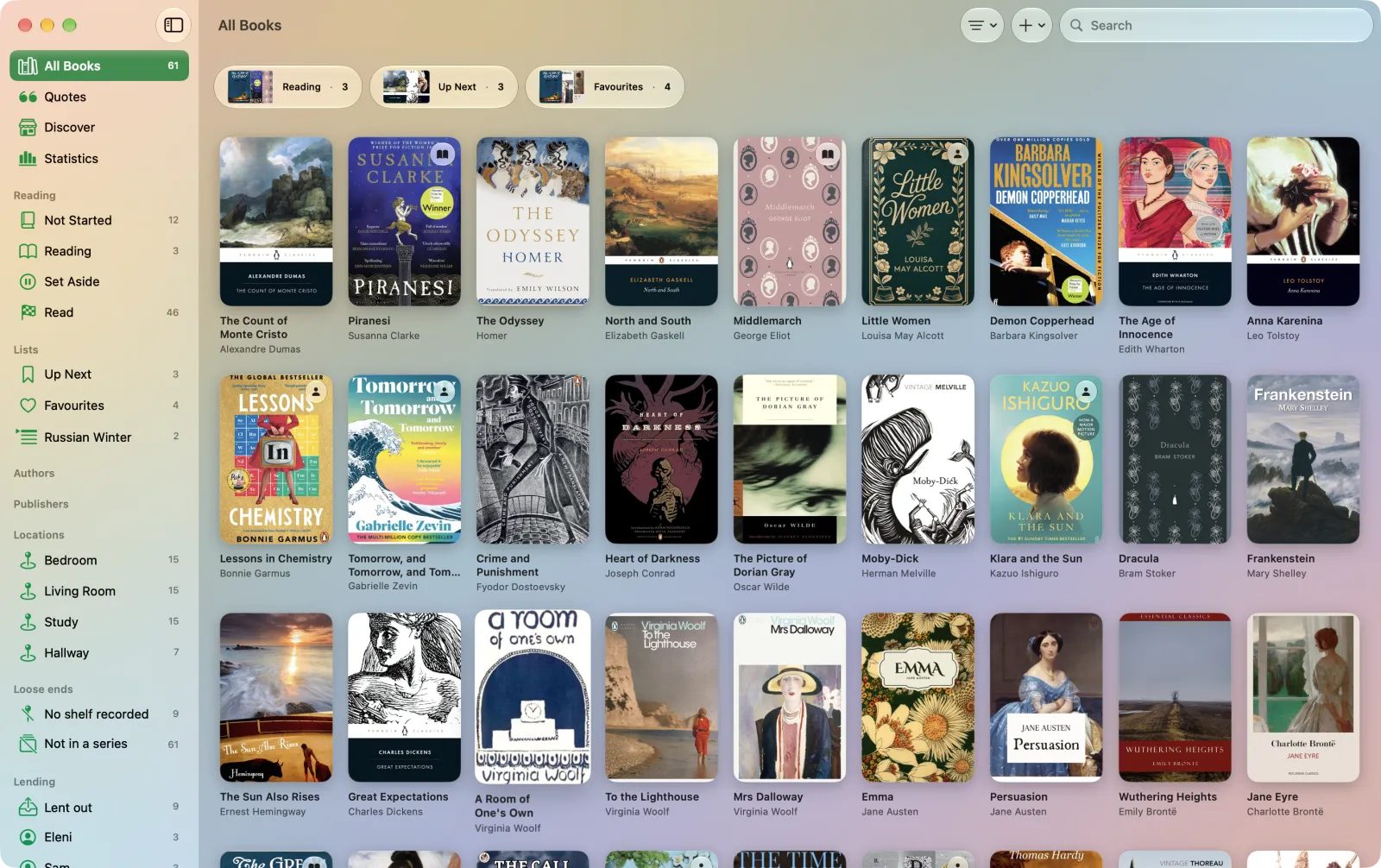Viewport: 1381px width, 868px height.
Task: Select the Living Room location icon
Action: (28, 591)
